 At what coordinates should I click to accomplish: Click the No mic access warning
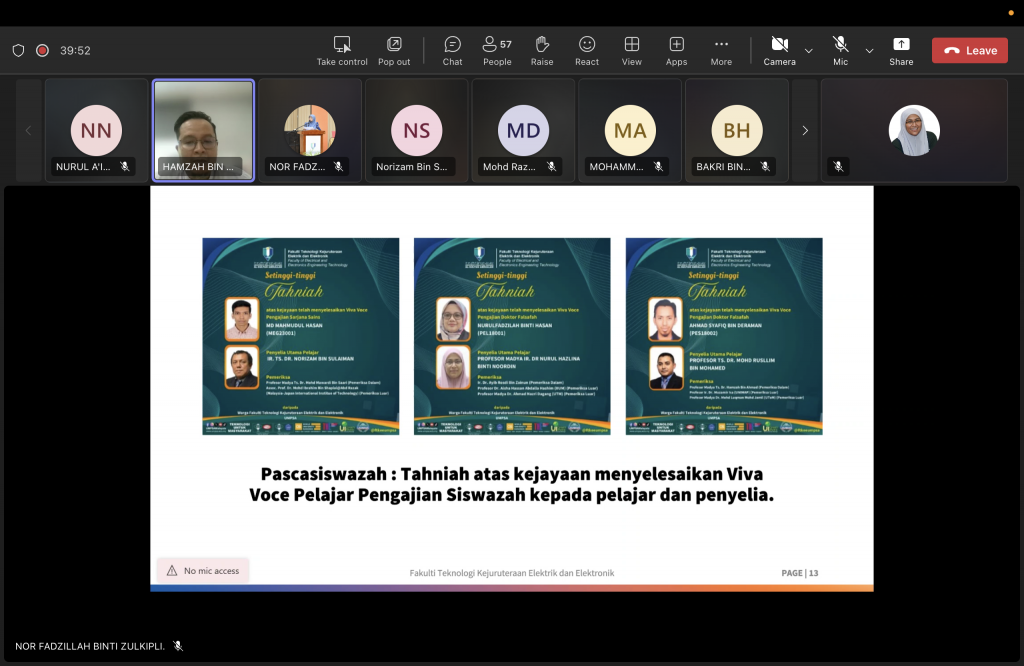pos(203,570)
